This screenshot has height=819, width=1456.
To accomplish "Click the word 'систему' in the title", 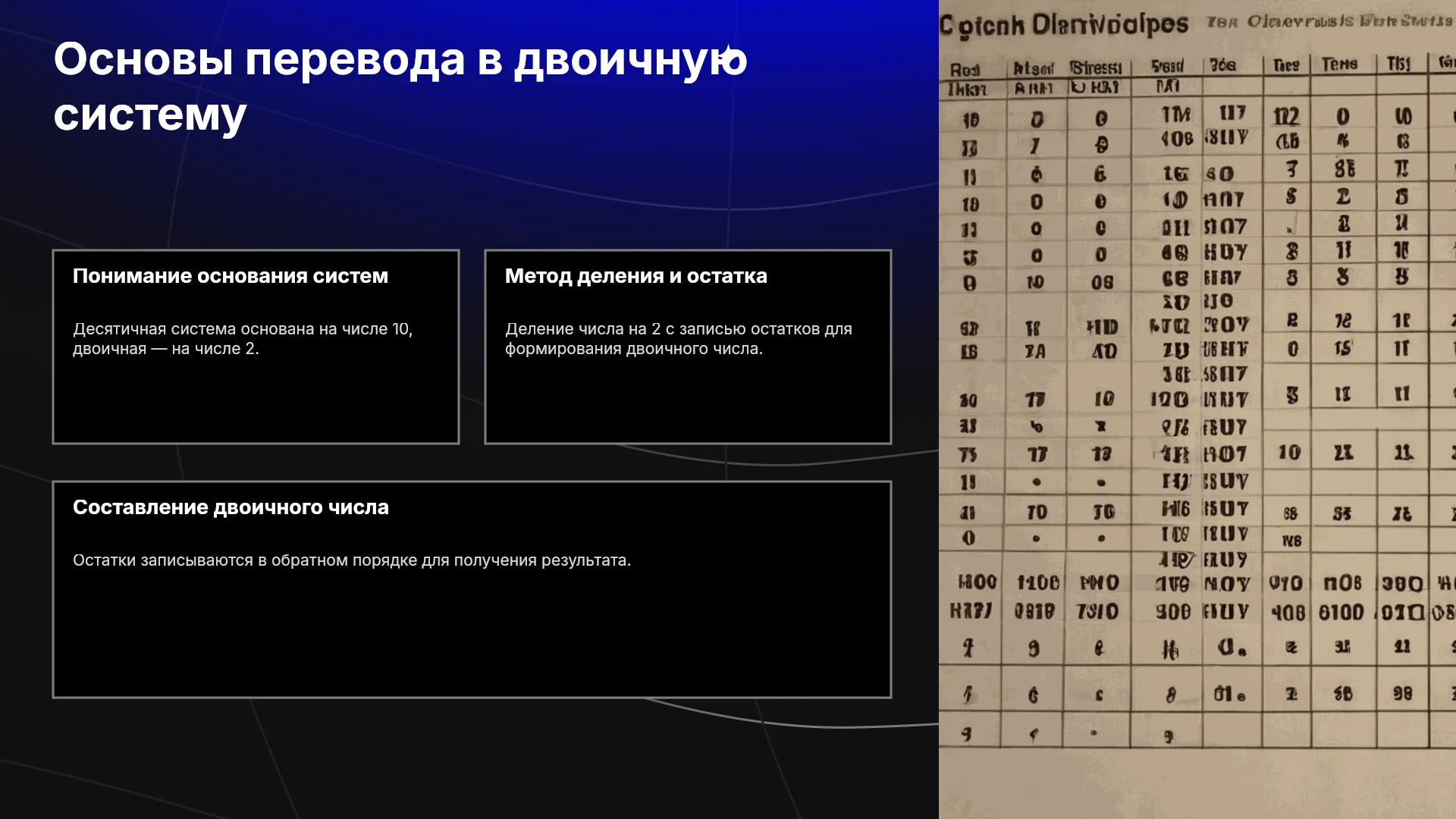I will click(150, 115).
